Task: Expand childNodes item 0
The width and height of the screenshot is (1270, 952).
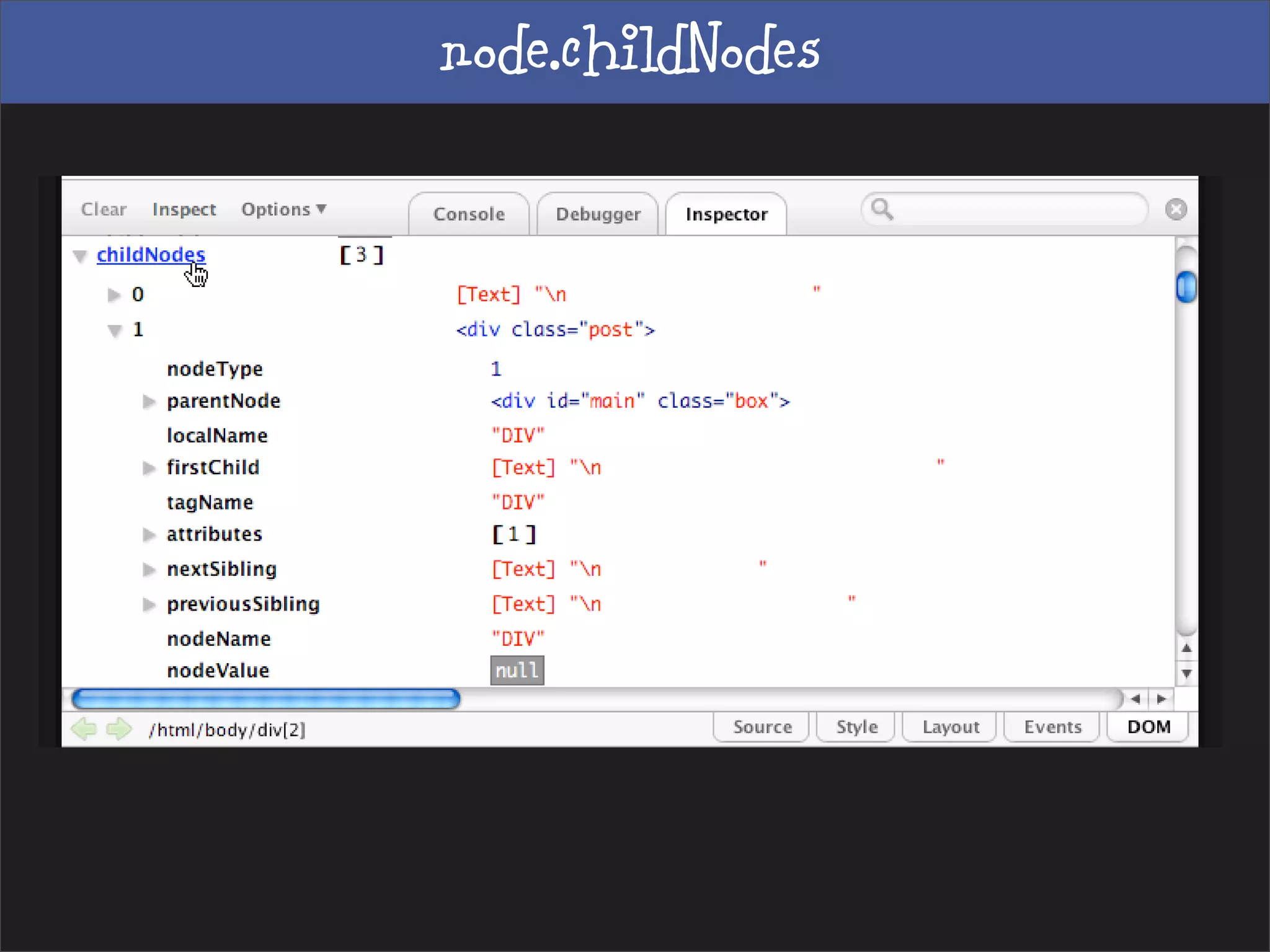Action: click(x=113, y=294)
